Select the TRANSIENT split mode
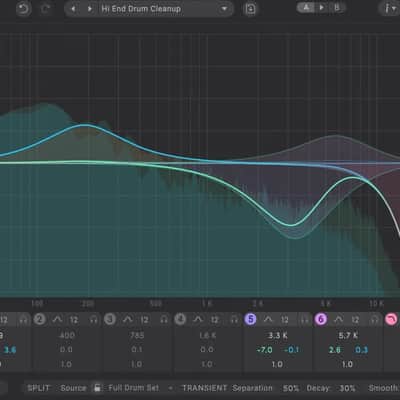Screen dimensions: 400x400 204,388
